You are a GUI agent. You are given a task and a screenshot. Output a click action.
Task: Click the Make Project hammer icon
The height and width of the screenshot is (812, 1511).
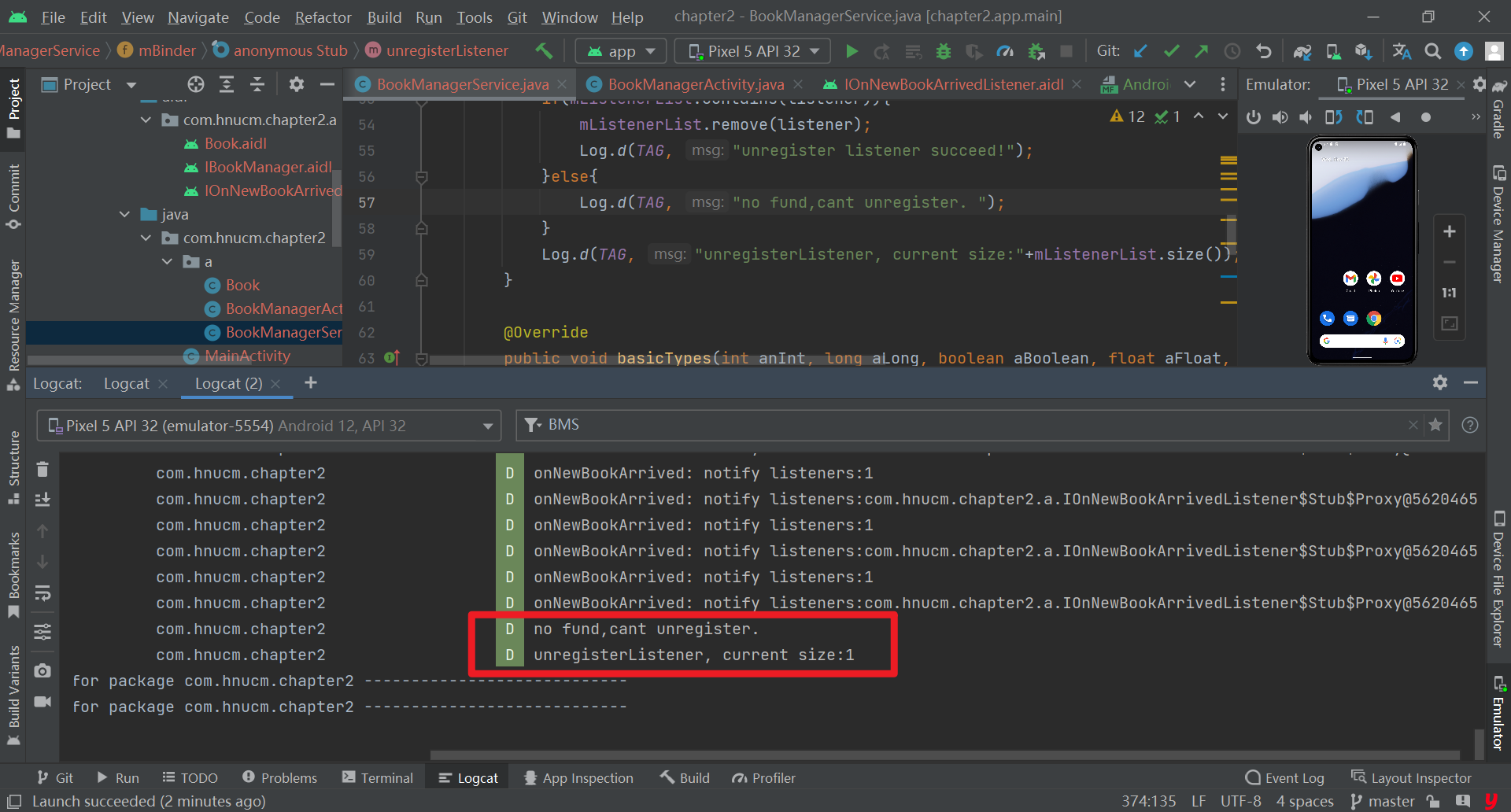(x=544, y=51)
